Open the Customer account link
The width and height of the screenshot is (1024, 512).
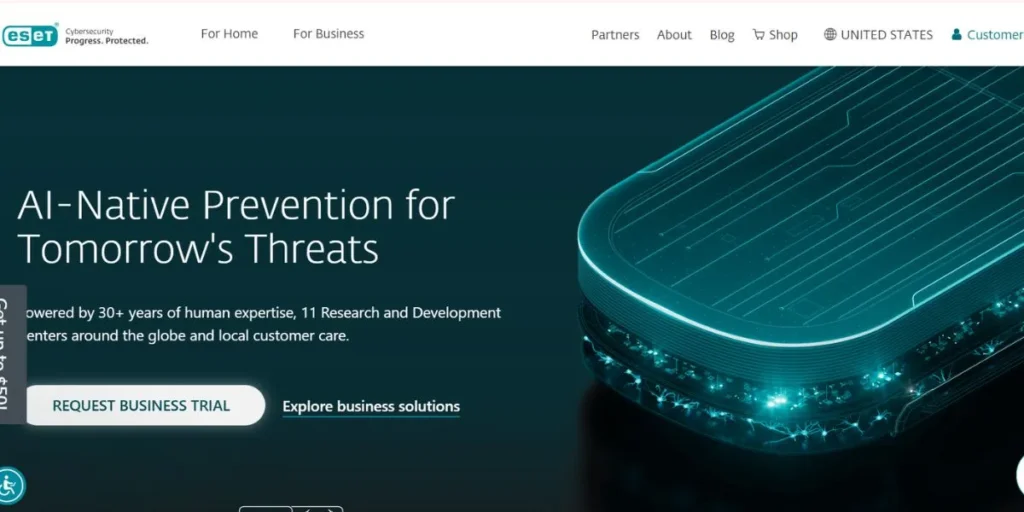[994, 35]
